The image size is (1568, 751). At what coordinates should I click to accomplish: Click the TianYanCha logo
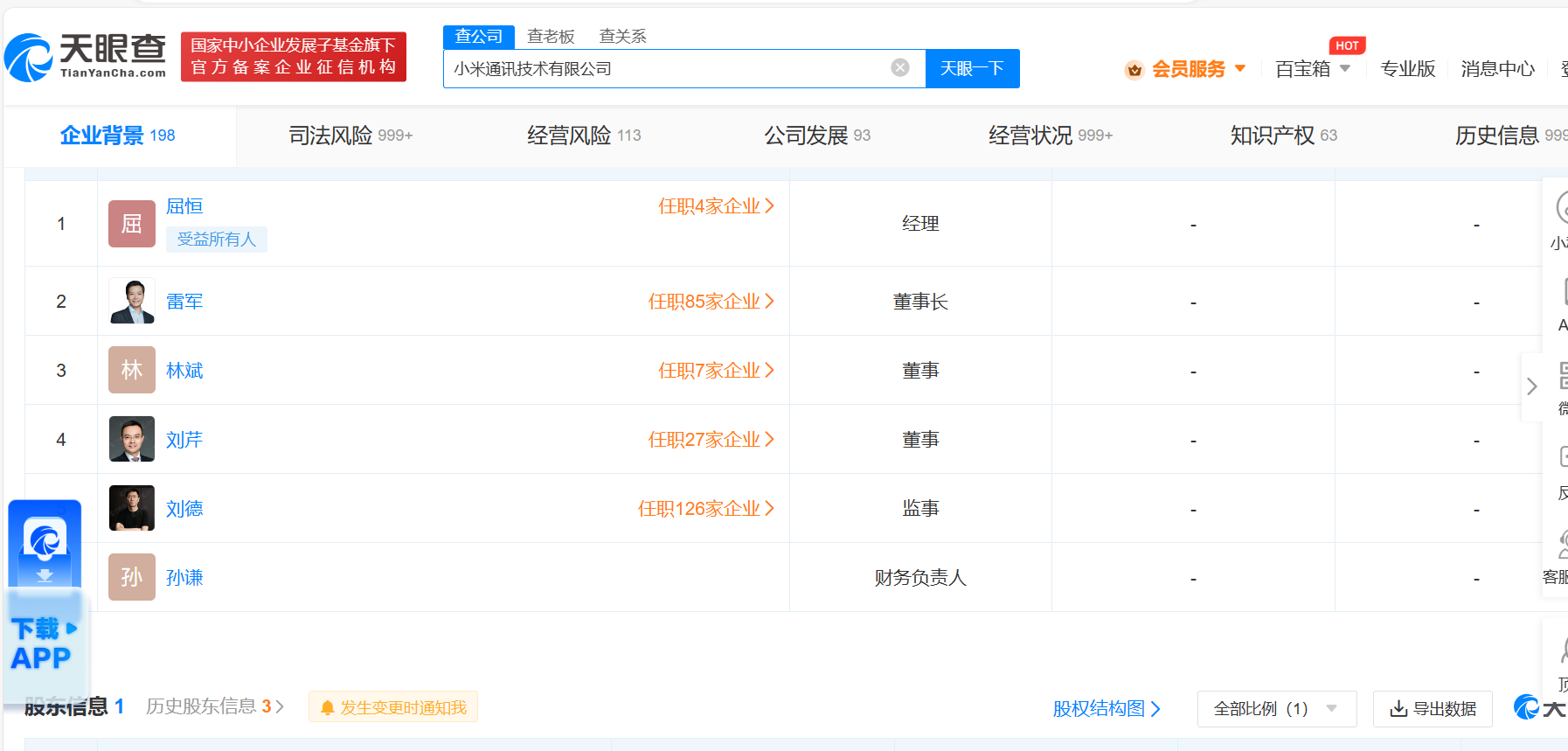86,57
